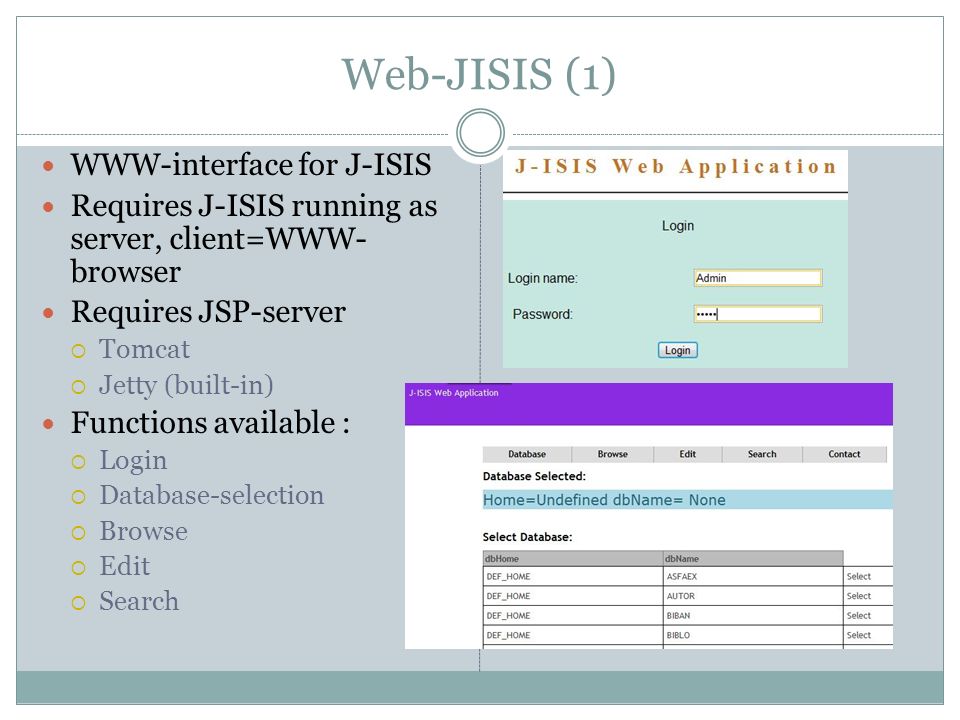Click the BIBAN dbName cell

click(753, 616)
